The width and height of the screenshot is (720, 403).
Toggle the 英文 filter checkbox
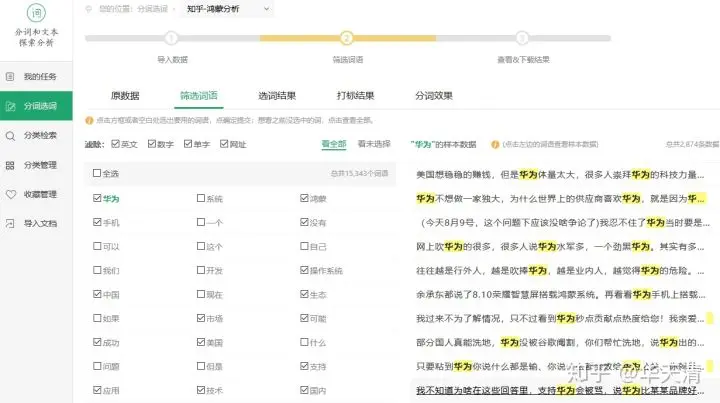[x=115, y=144]
